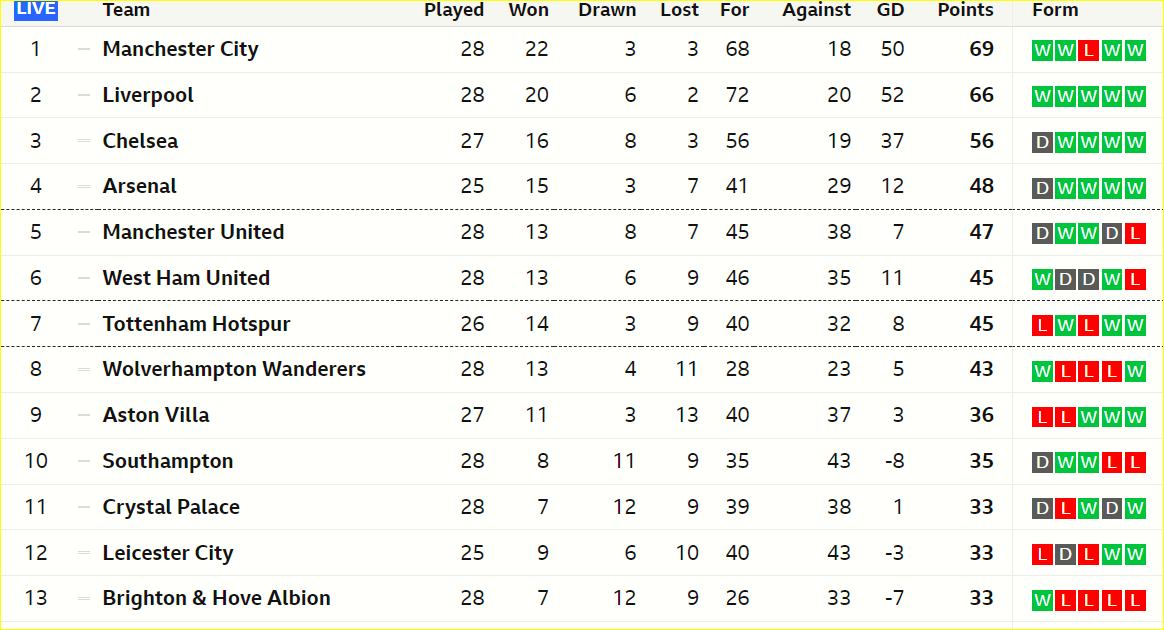Click the GD column header
This screenshot has width=1164, height=630.
click(x=890, y=10)
